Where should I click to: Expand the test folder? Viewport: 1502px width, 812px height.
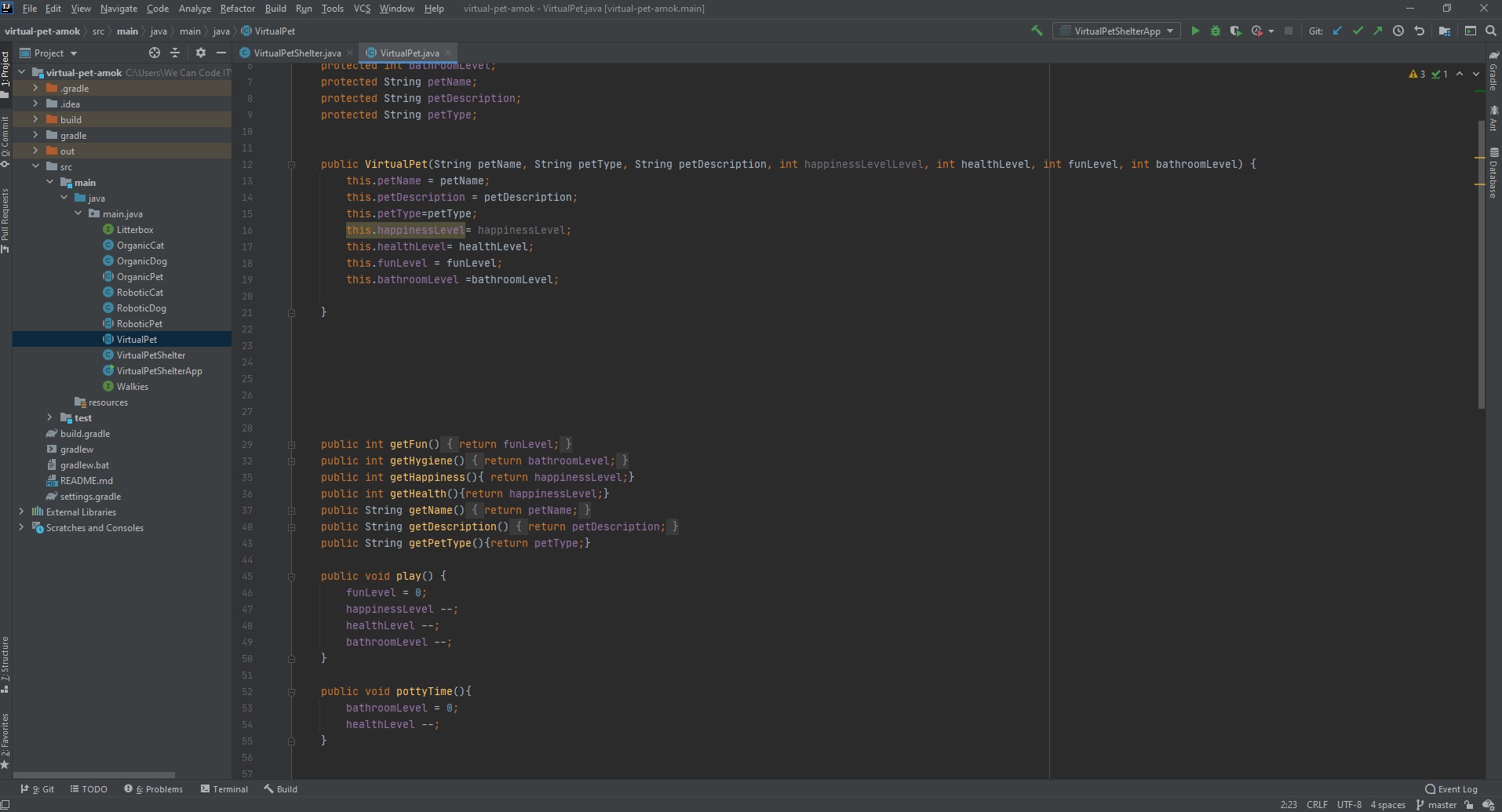point(49,417)
